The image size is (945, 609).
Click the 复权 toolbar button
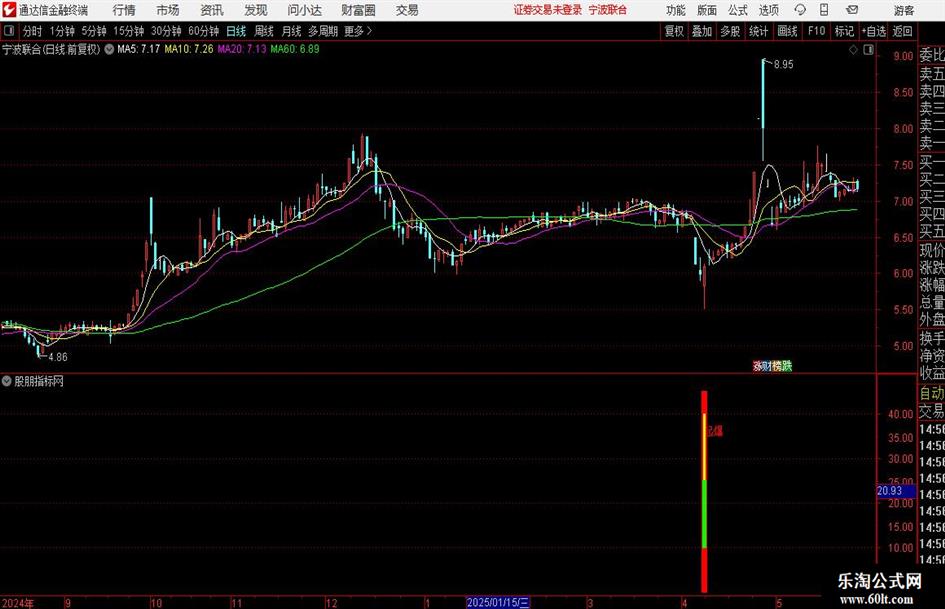pos(674,31)
